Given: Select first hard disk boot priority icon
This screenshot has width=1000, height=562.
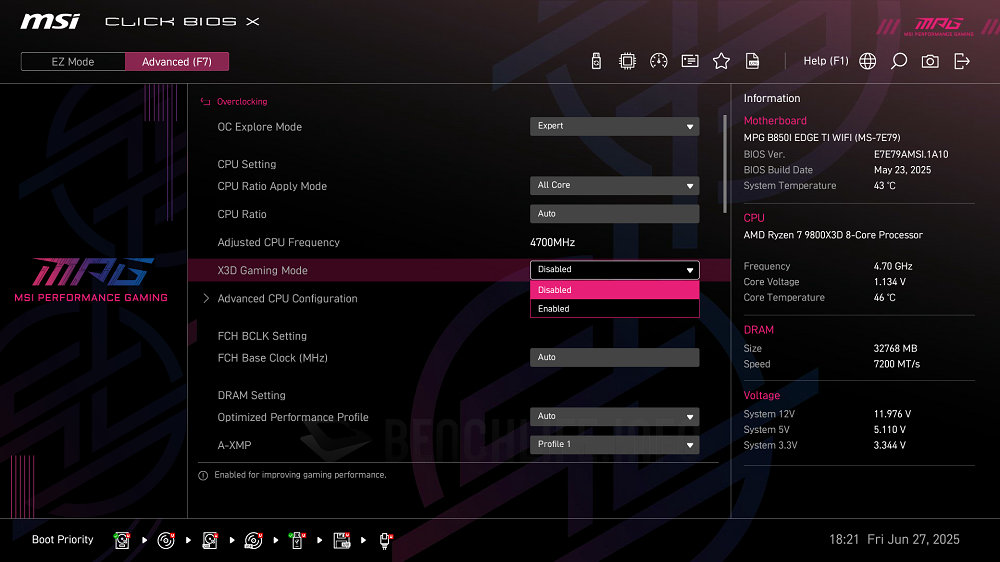Looking at the screenshot, I should tap(122, 540).
